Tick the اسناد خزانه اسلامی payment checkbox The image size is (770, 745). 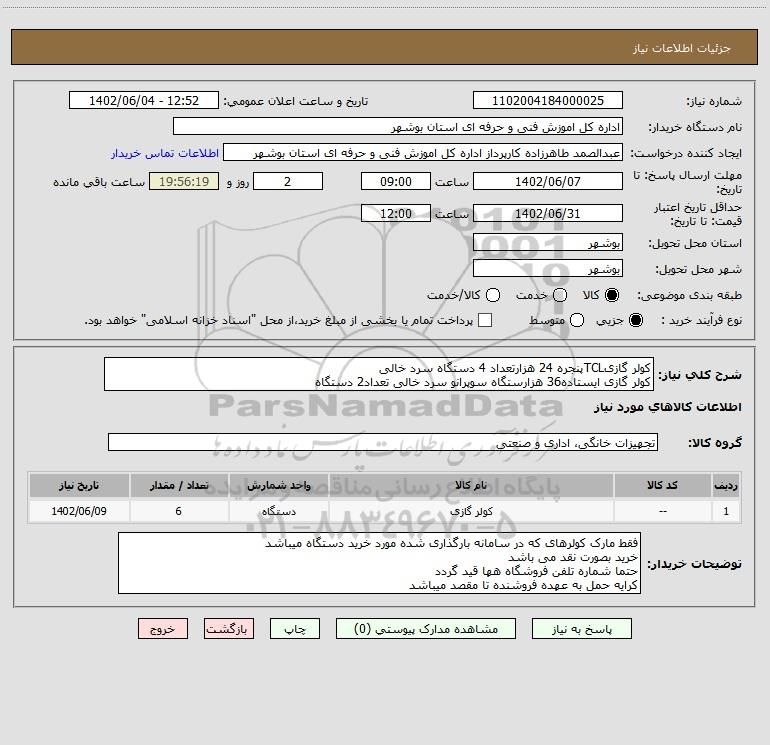pyautogui.click(x=485, y=320)
